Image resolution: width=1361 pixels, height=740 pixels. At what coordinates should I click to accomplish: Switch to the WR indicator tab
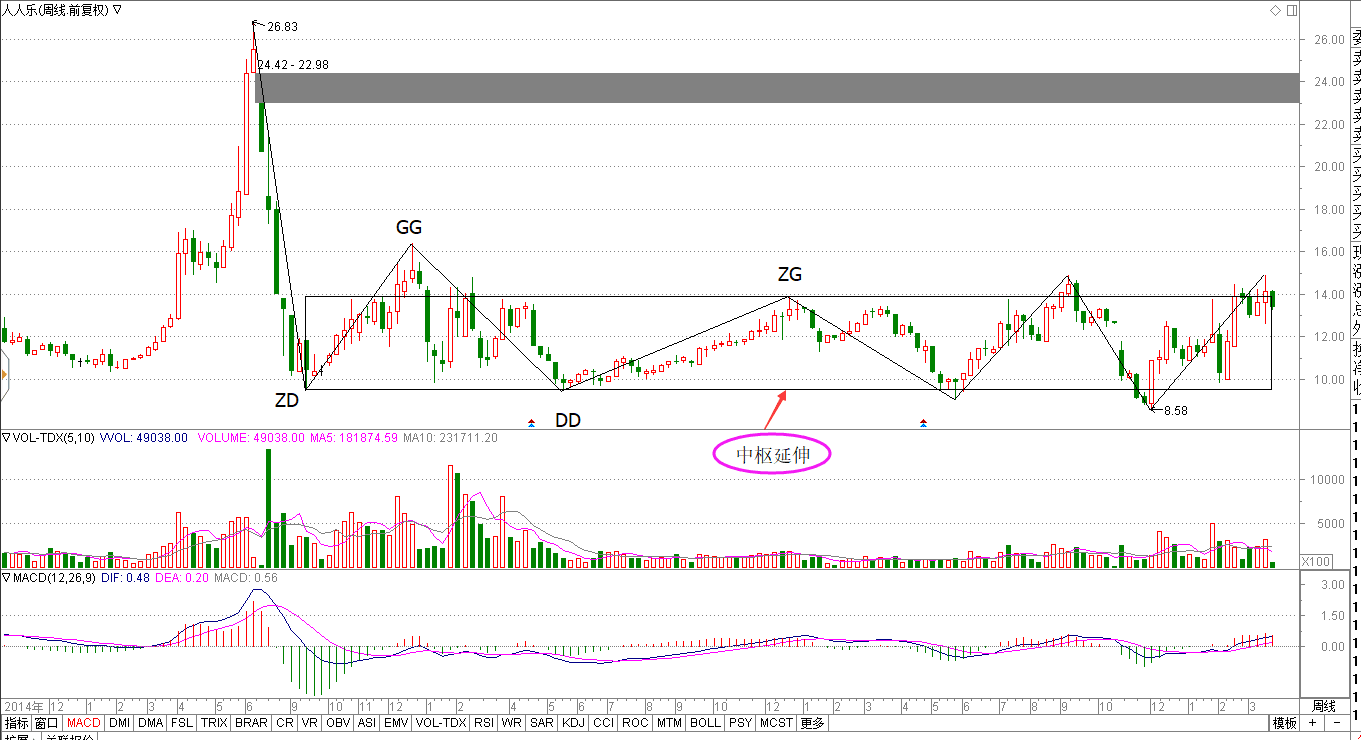click(x=512, y=723)
